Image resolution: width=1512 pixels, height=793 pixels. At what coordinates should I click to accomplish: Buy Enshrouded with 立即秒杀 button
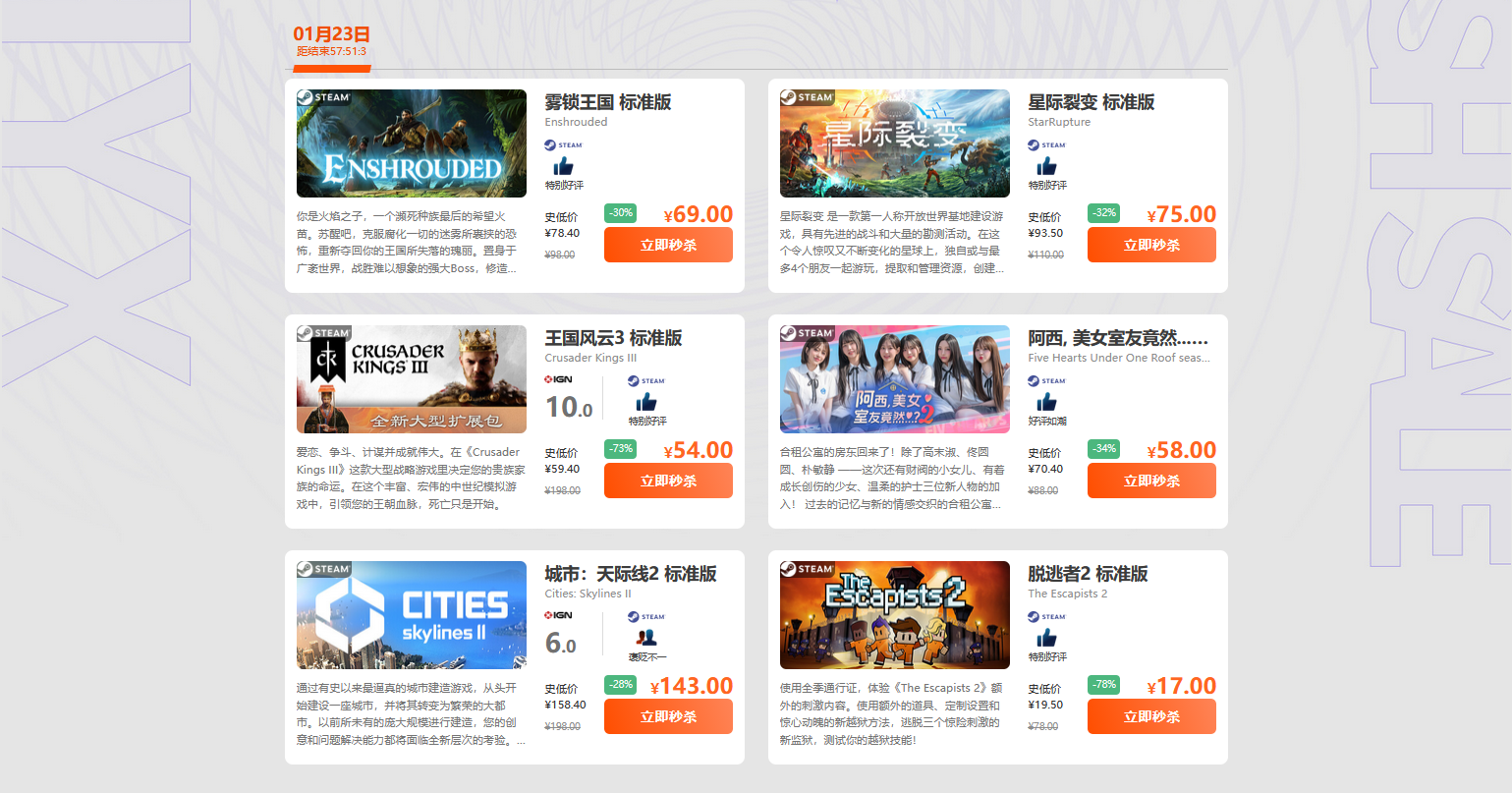(668, 245)
